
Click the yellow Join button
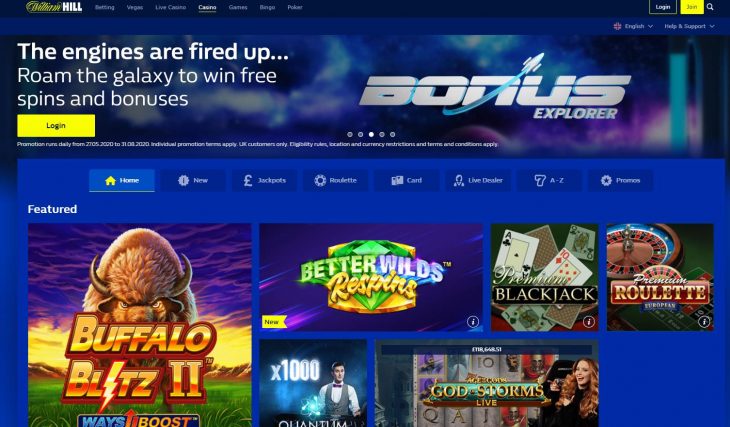(692, 7)
